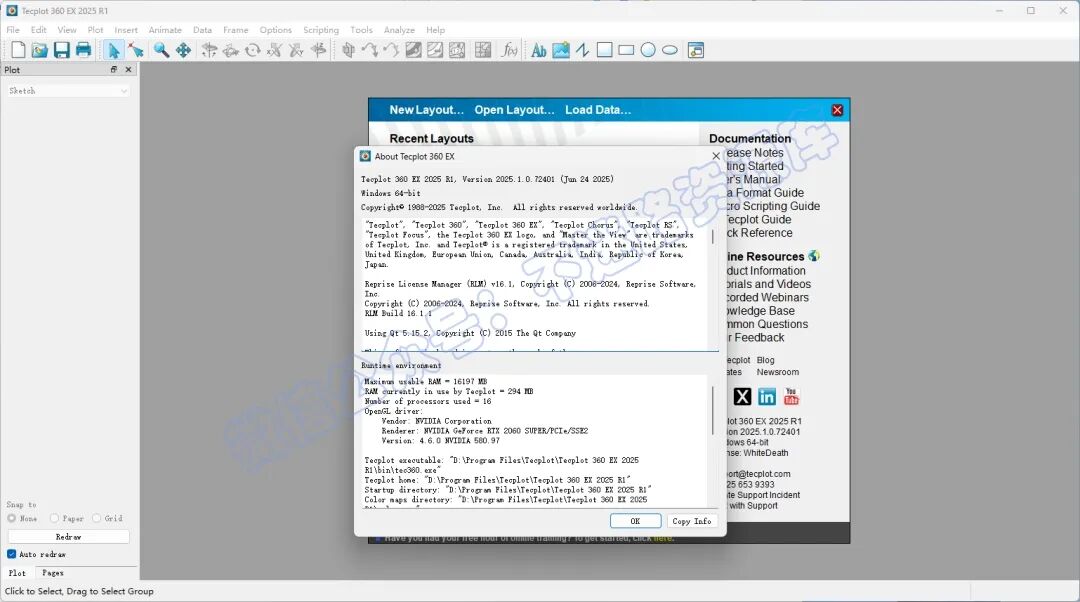Create a new layout with the blank page icon
1080x602 pixels.
pos(18,50)
